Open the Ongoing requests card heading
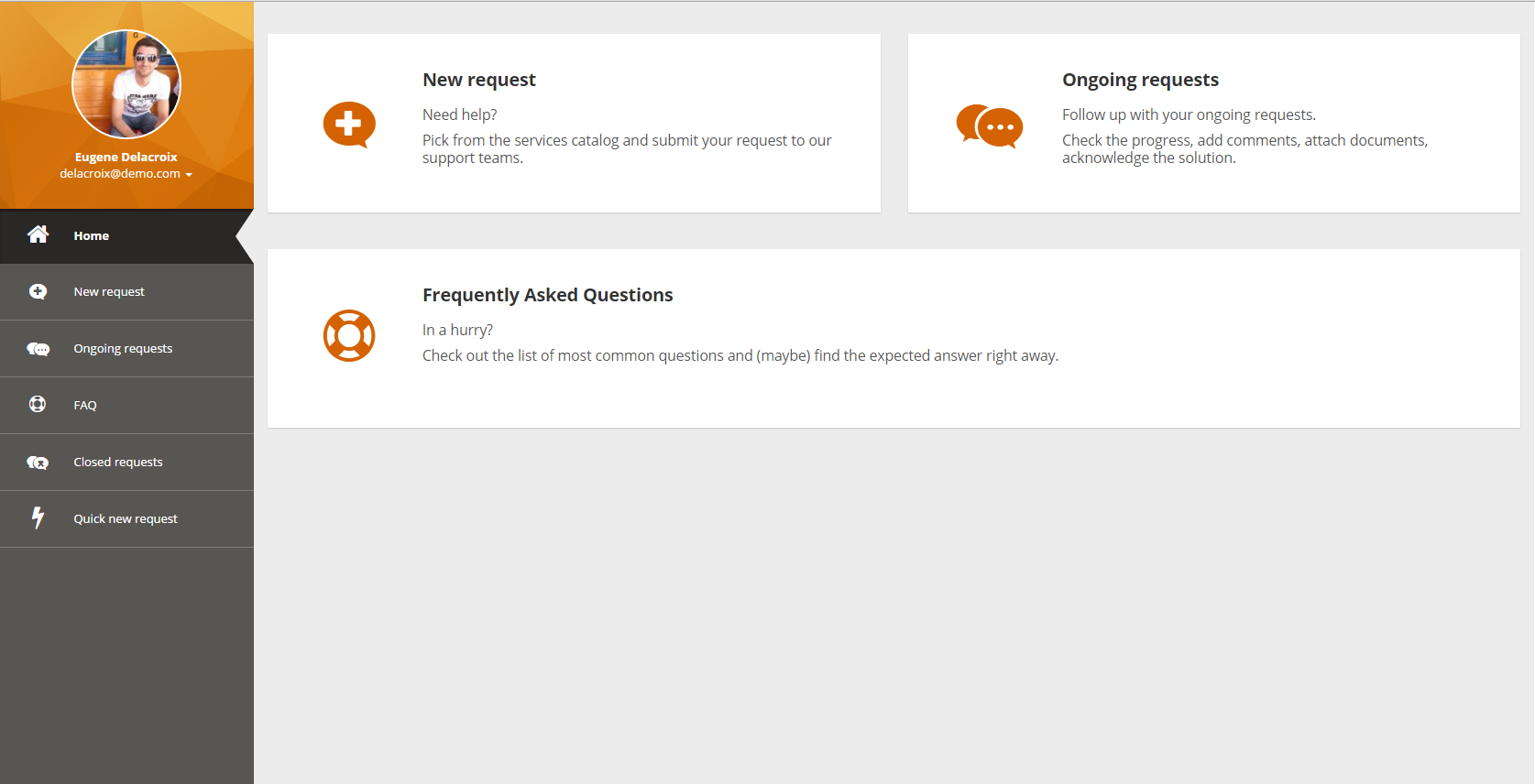The image size is (1535, 784). coord(1140,80)
